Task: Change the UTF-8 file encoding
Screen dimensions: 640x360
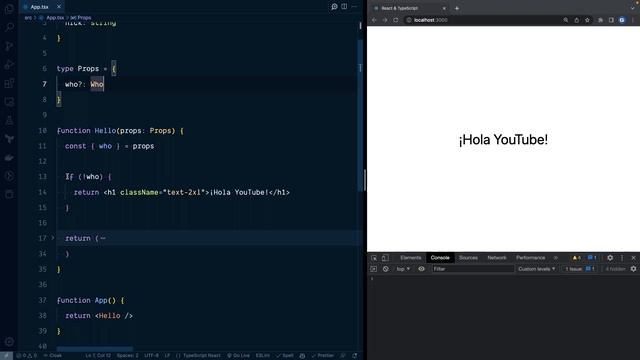Action: click(151, 356)
